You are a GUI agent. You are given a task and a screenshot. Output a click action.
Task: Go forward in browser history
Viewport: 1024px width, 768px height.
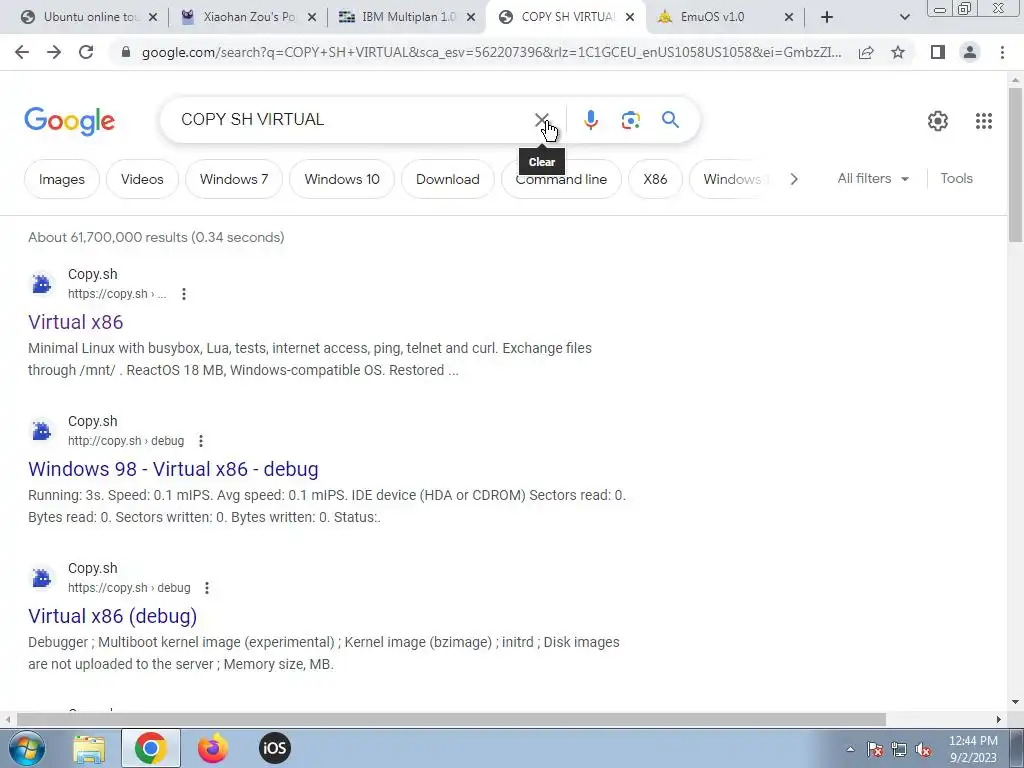click(54, 52)
